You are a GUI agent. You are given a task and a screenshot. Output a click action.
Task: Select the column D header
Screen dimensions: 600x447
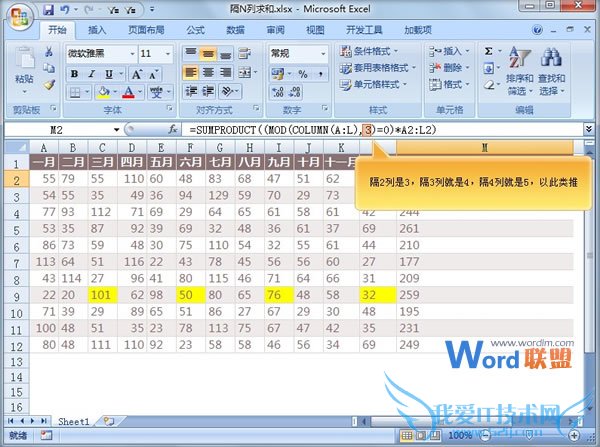tap(132, 148)
